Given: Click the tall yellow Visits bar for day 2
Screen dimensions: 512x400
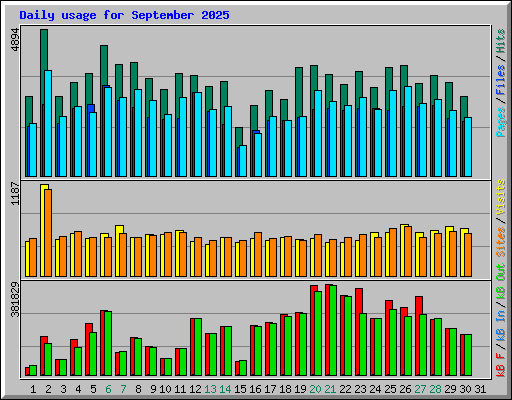Looking at the screenshot, I should tap(43, 230).
